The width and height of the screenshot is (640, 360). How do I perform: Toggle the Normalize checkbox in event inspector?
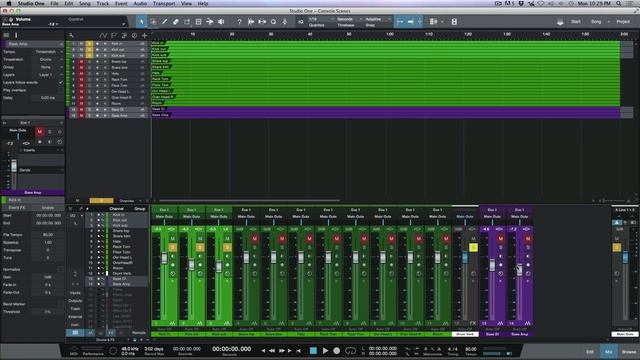point(60,269)
